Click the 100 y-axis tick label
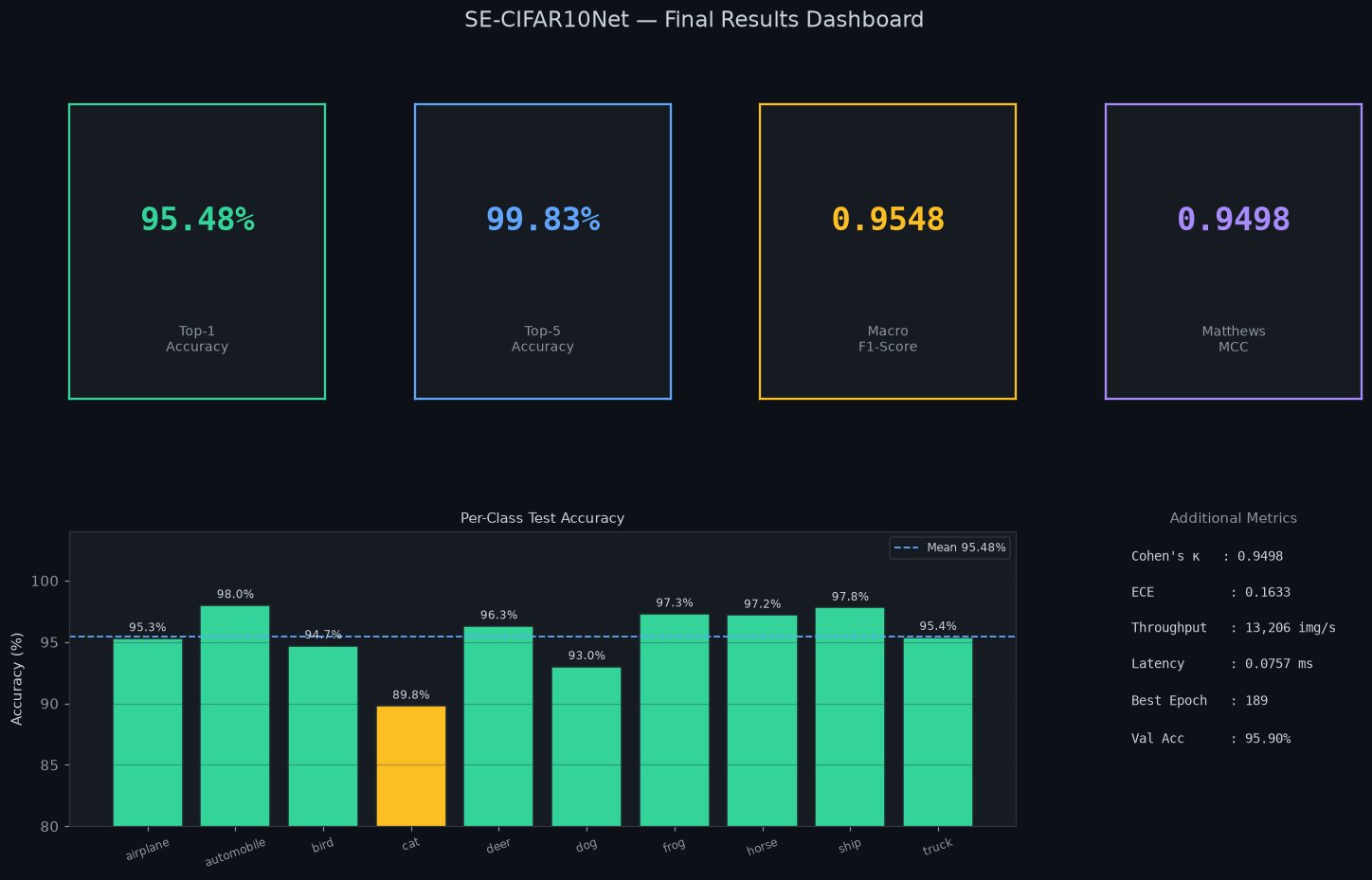 (45, 582)
